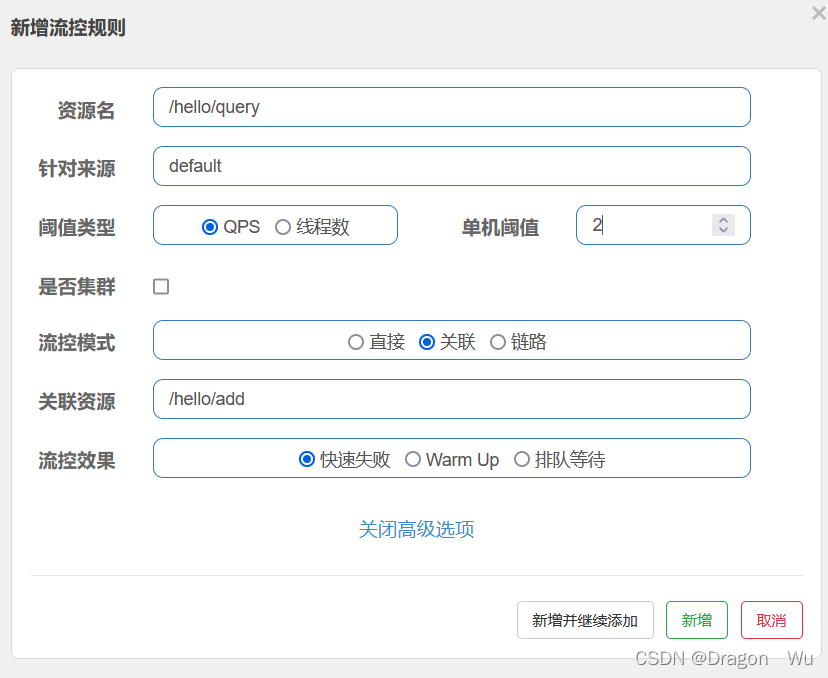
Task: Choose 链路 flow control mode
Action: tap(498, 342)
